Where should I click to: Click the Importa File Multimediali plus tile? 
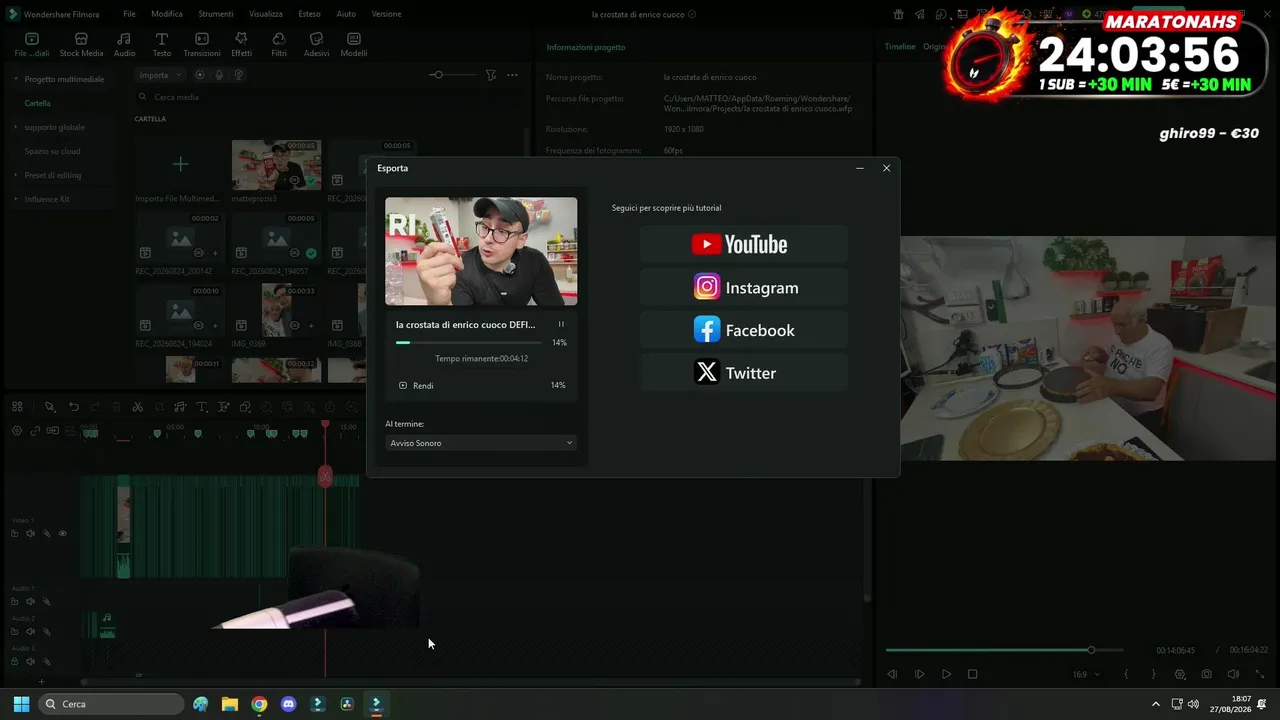[x=180, y=164]
